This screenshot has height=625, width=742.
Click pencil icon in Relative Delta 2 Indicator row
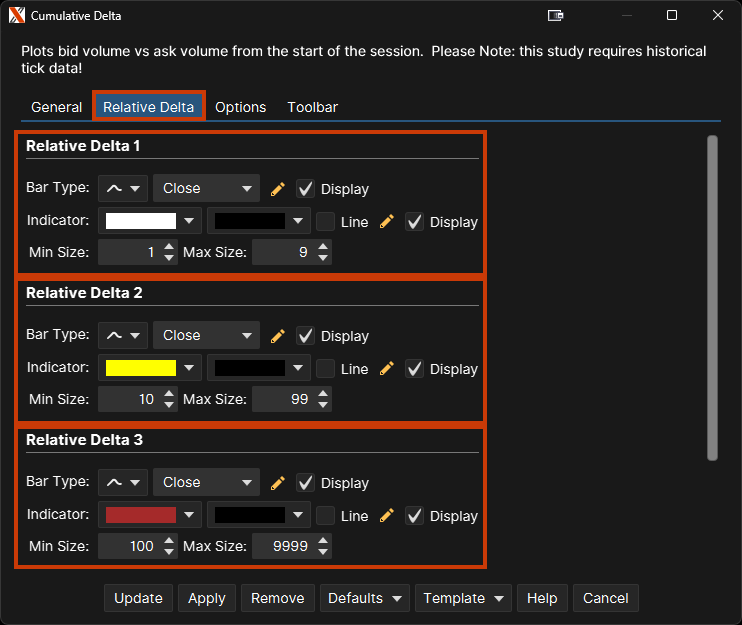coord(387,369)
